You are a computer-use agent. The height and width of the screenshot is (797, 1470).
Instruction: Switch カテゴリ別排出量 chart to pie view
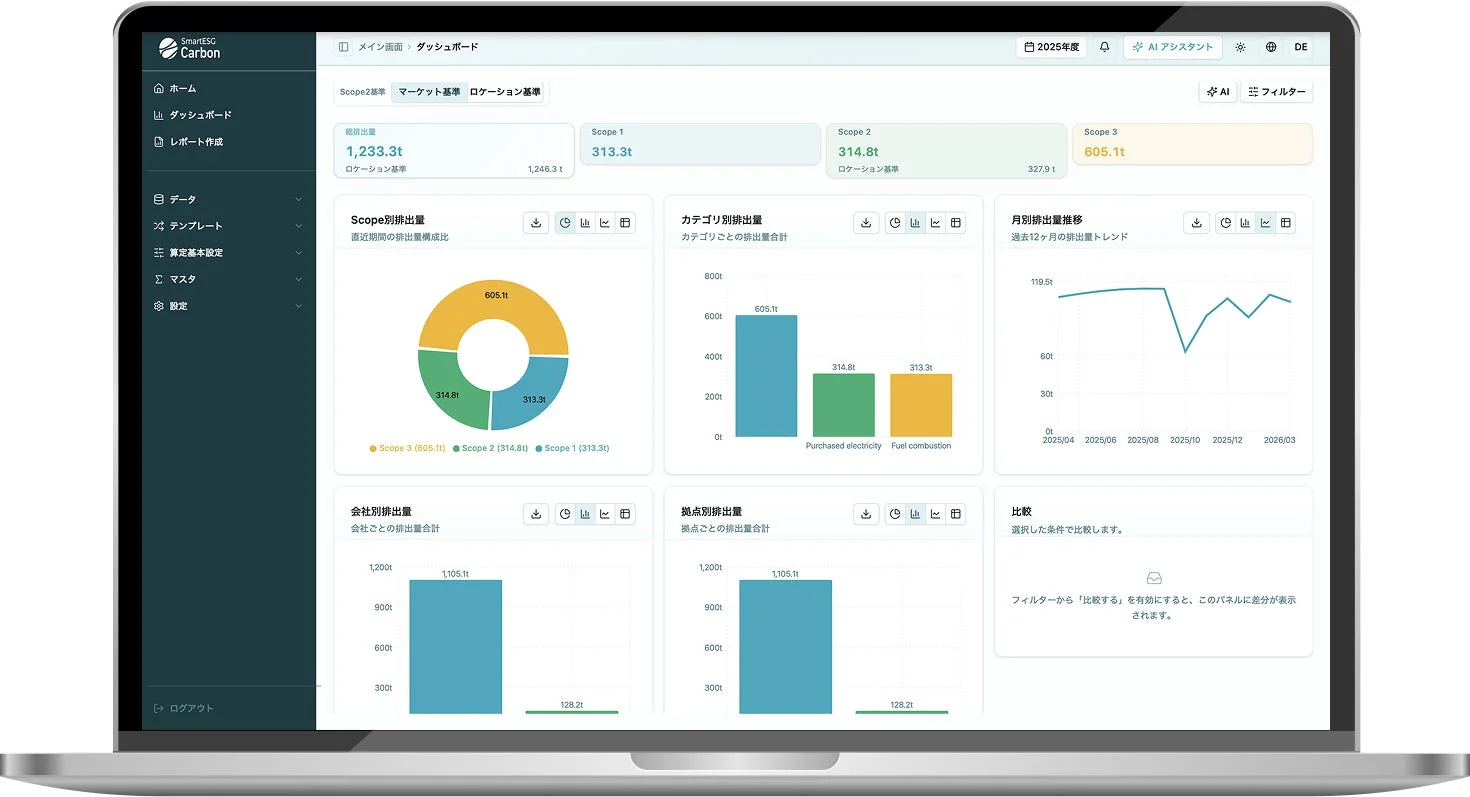point(895,223)
